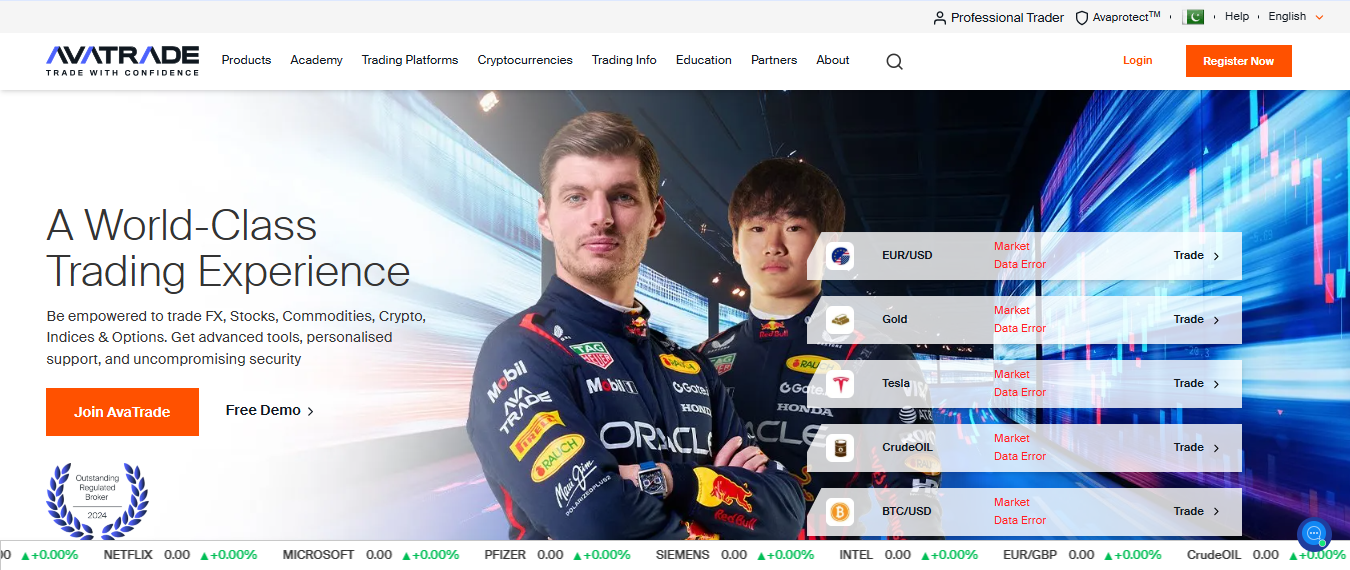Open the live chat bubble icon
The image size is (1350, 570).
coord(1314,534)
